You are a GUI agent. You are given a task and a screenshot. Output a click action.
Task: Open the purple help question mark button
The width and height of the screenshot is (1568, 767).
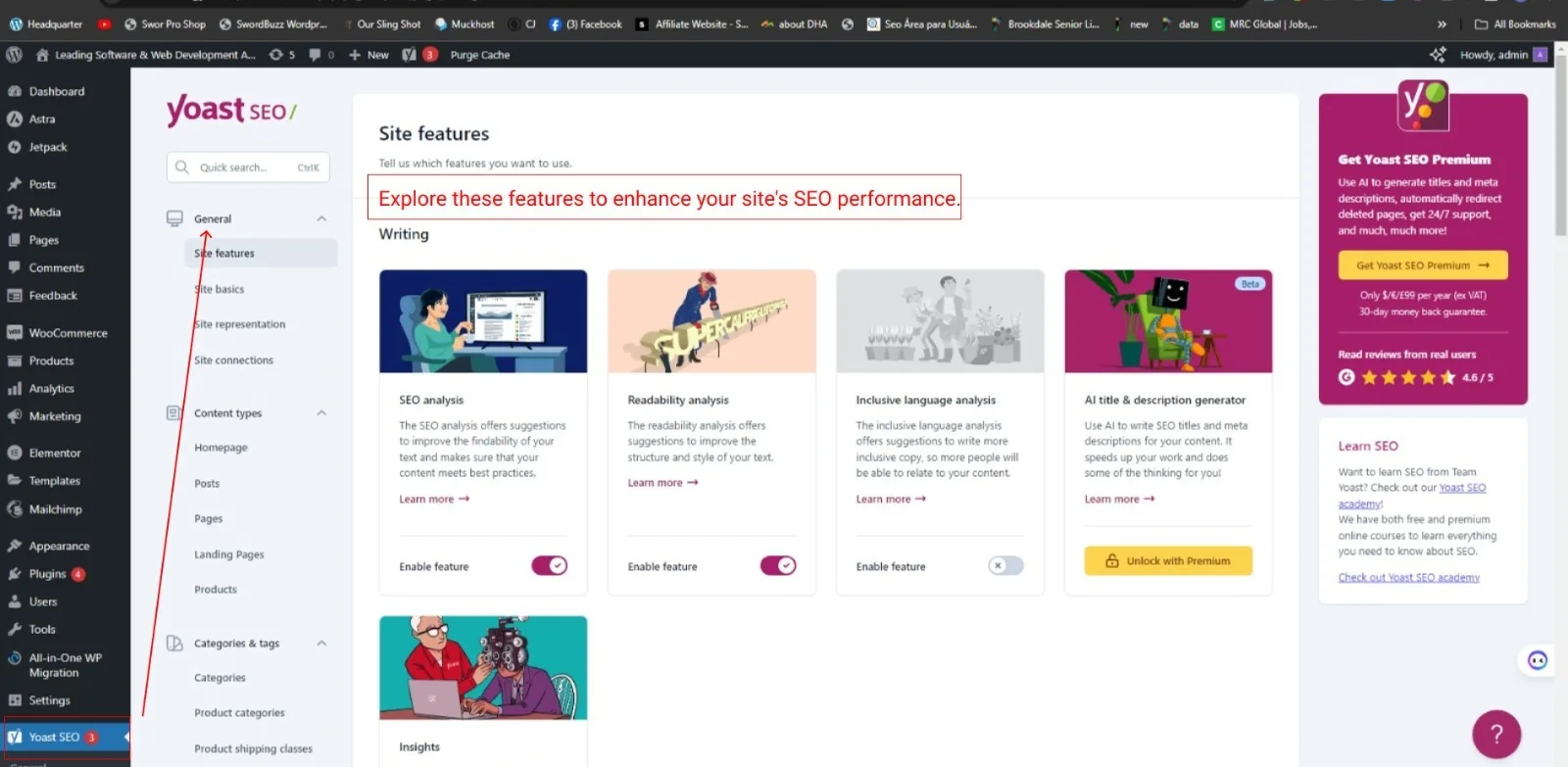click(1496, 734)
